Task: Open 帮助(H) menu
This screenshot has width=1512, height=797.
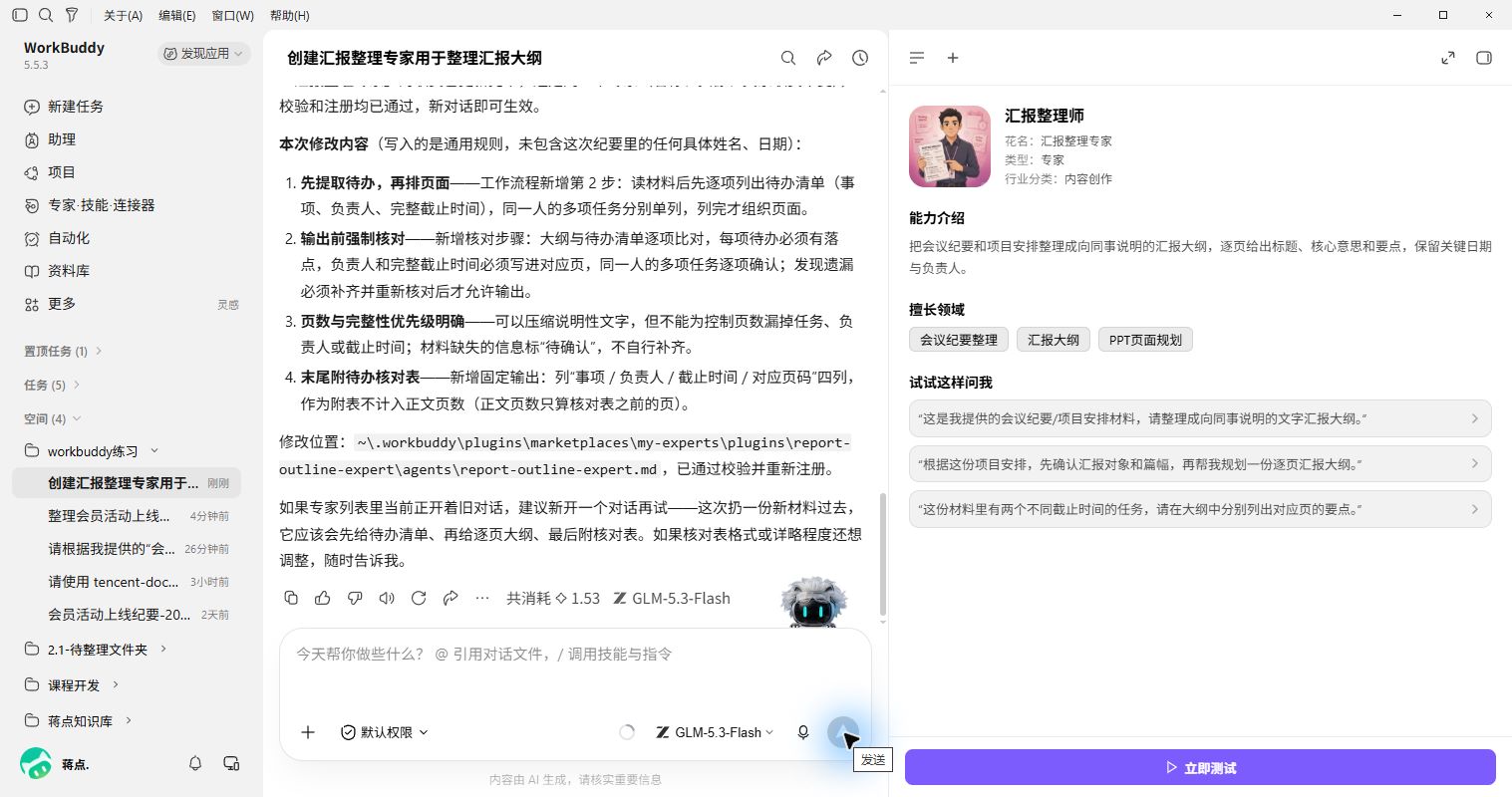Action: pos(289,15)
